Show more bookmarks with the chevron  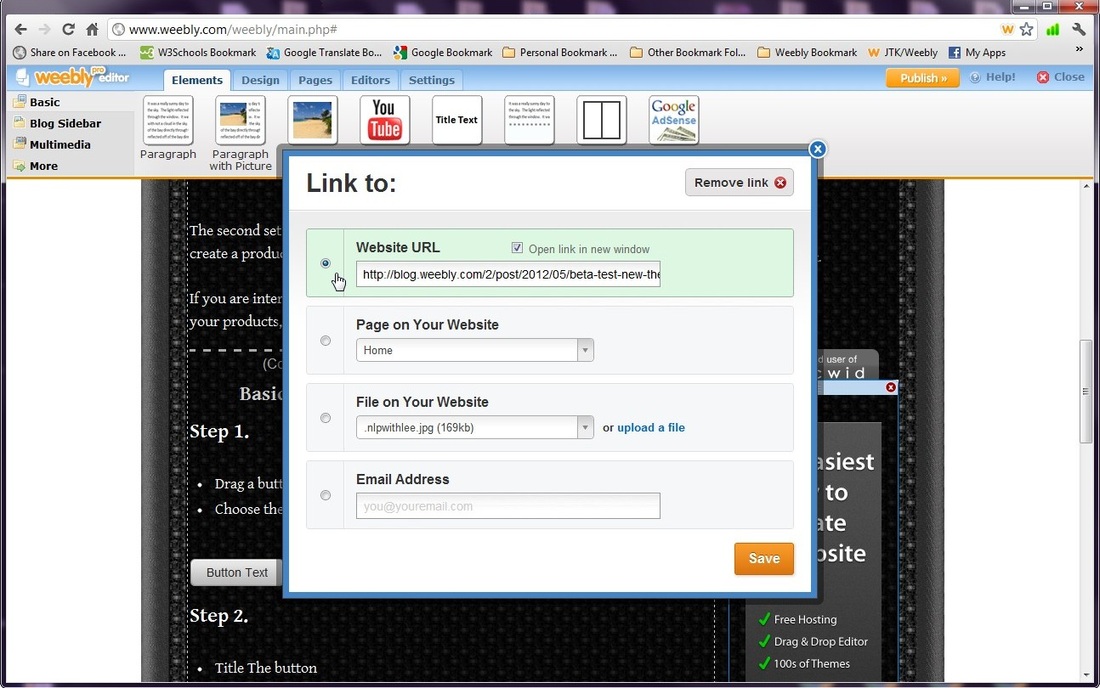1079,49
